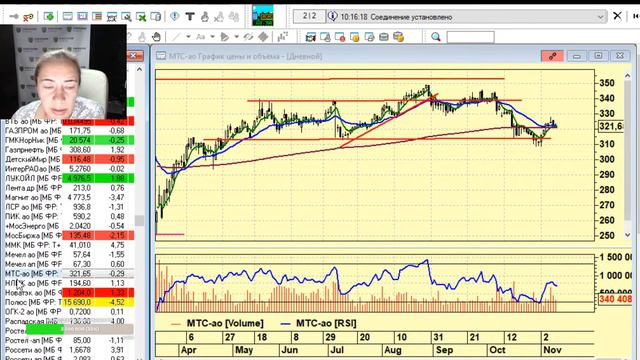Open the triangle tool dropdown arrow
Image resolution: width=640 pixels, height=360 pixels.
(236, 37)
